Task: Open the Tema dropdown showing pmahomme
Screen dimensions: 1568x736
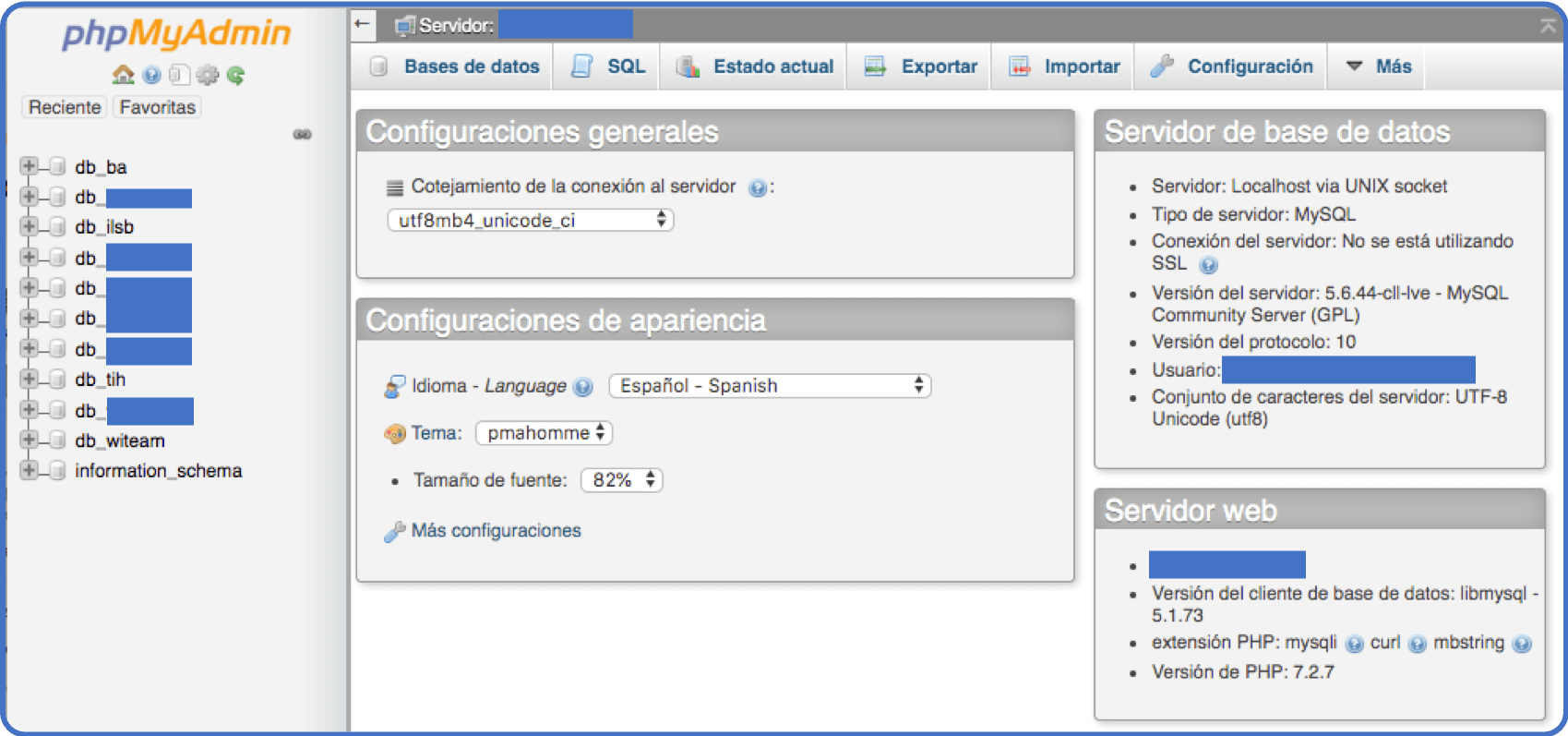Action: point(545,433)
